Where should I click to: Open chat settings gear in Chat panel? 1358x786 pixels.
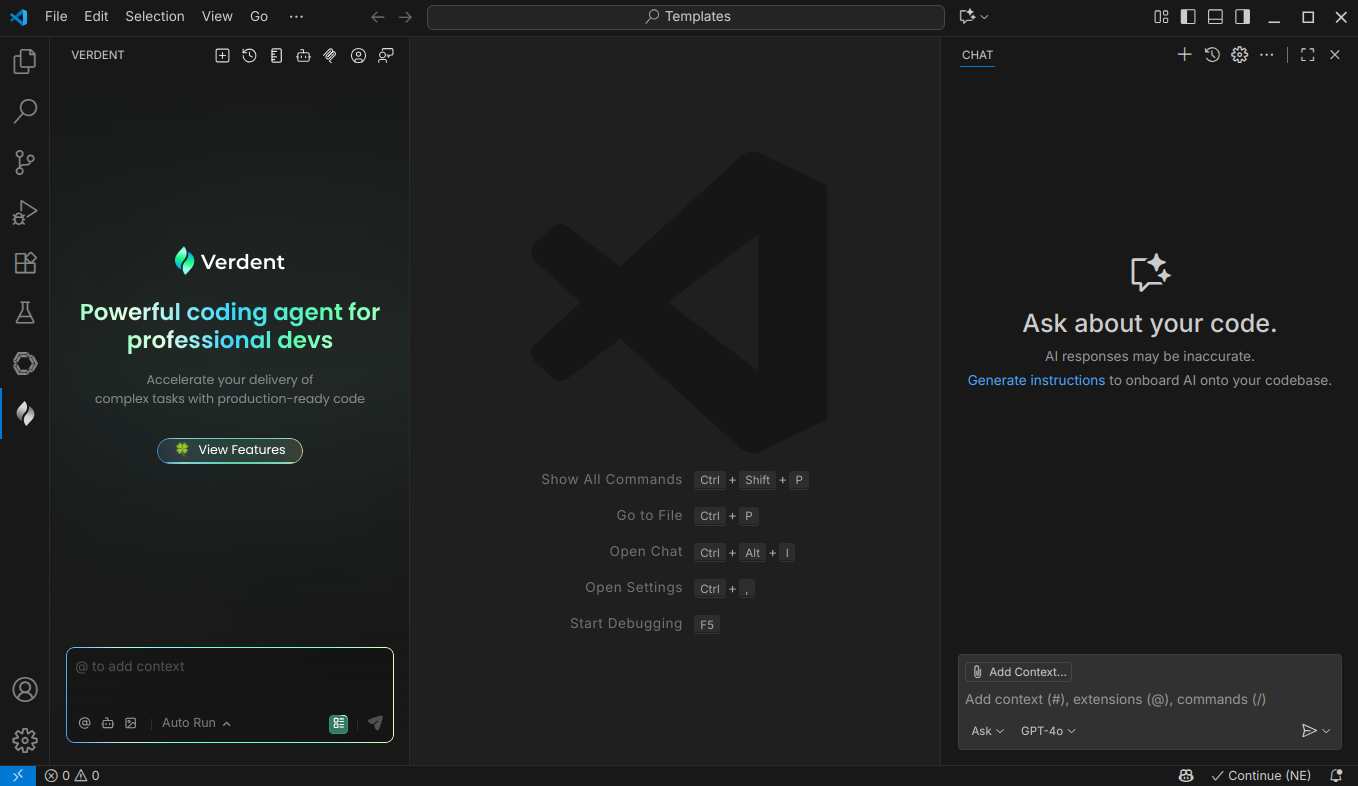pyautogui.click(x=1239, y=55)
